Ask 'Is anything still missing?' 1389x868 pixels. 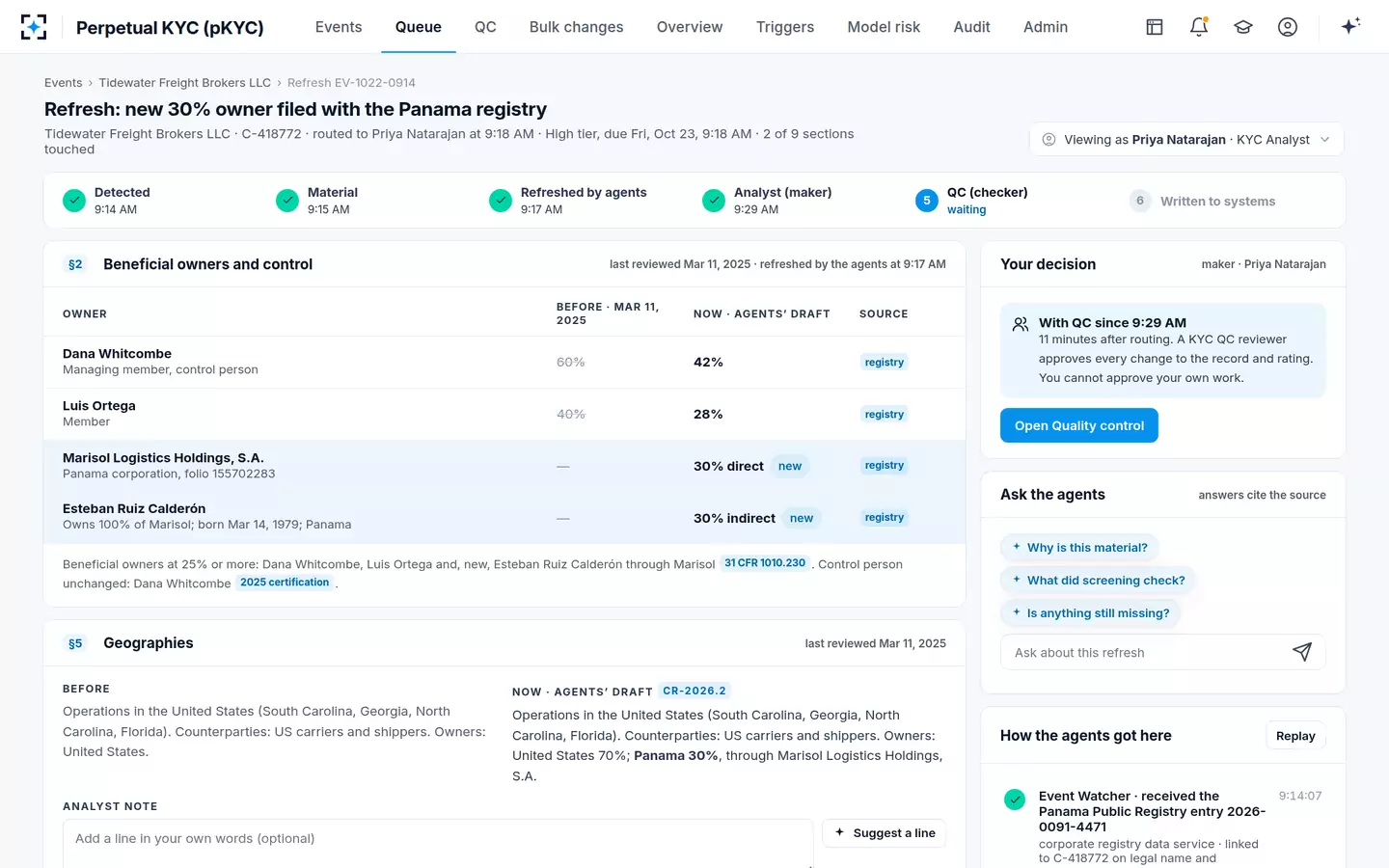point(1090,613)
